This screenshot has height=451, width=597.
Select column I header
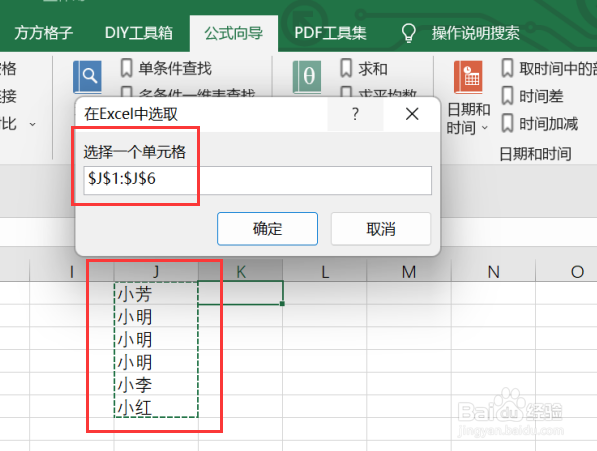(x=72, y=272)
